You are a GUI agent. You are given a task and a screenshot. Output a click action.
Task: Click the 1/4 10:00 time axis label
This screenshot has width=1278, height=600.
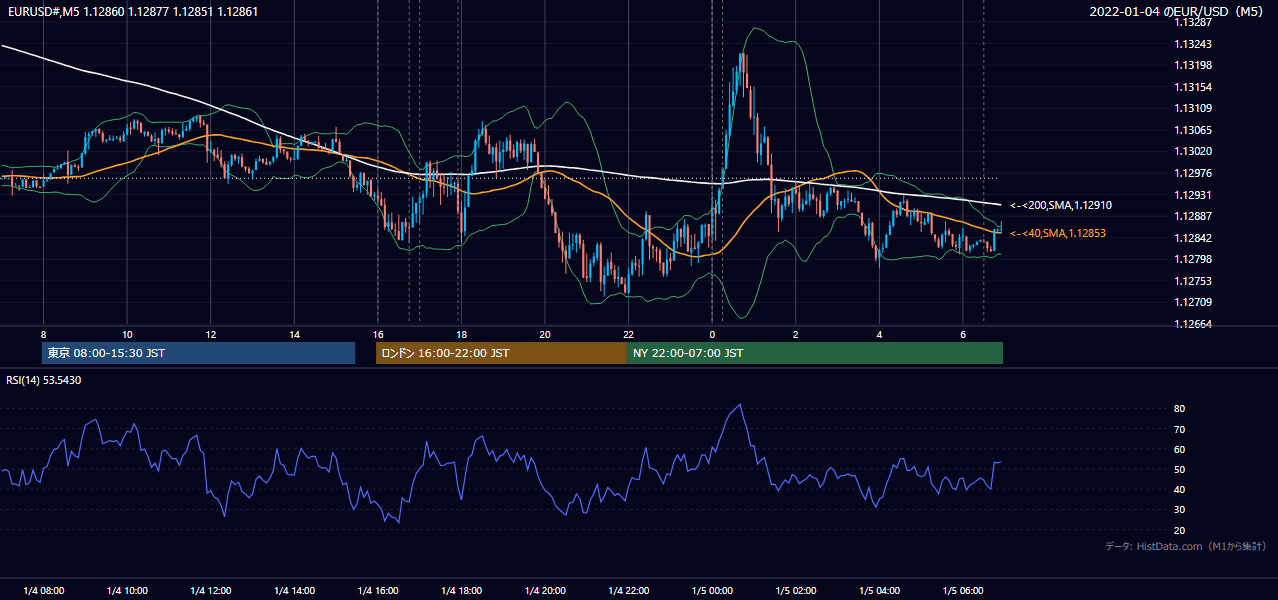(x=127, y=590)
